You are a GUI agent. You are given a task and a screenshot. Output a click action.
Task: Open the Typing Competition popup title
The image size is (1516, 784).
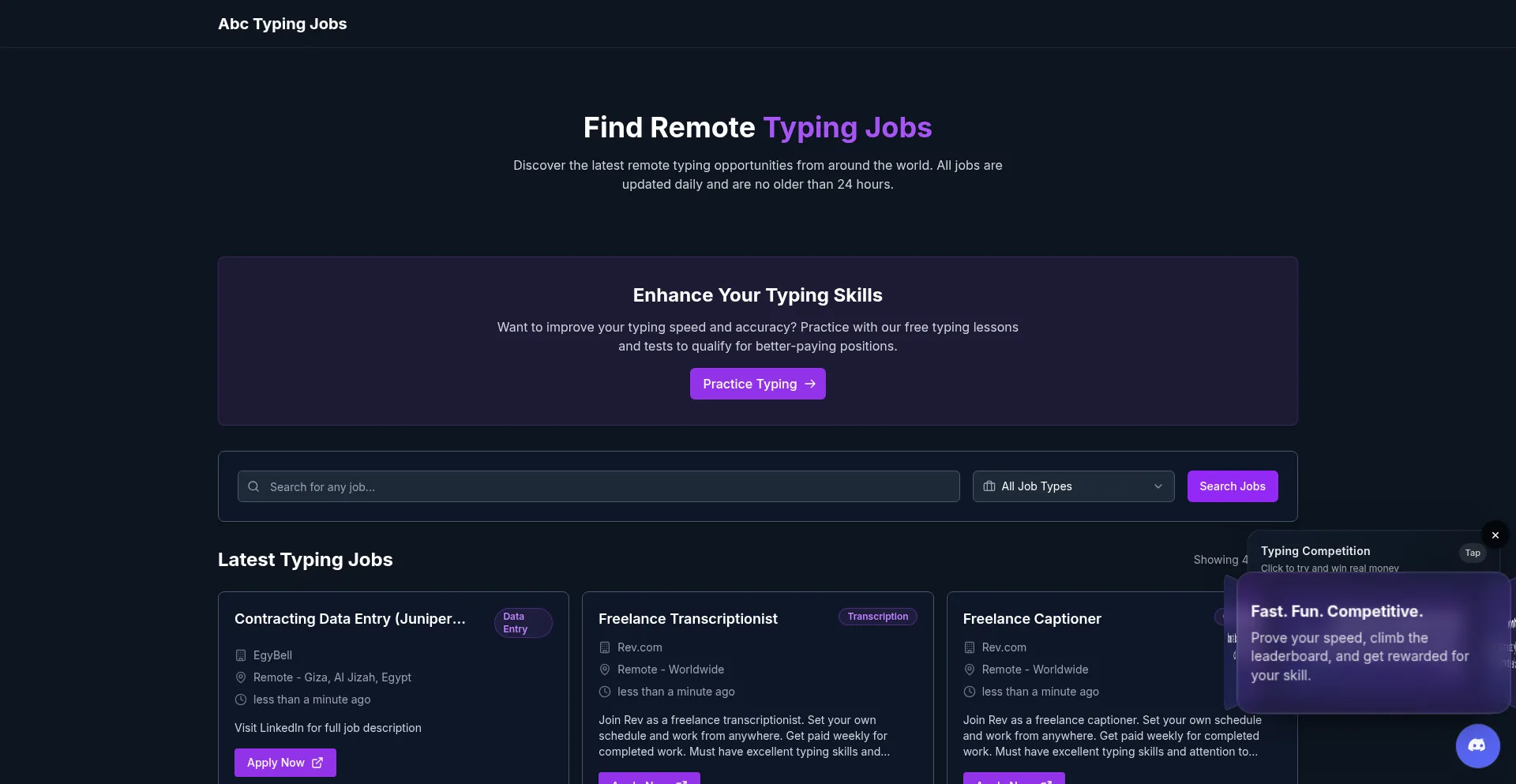(1315, 551)
